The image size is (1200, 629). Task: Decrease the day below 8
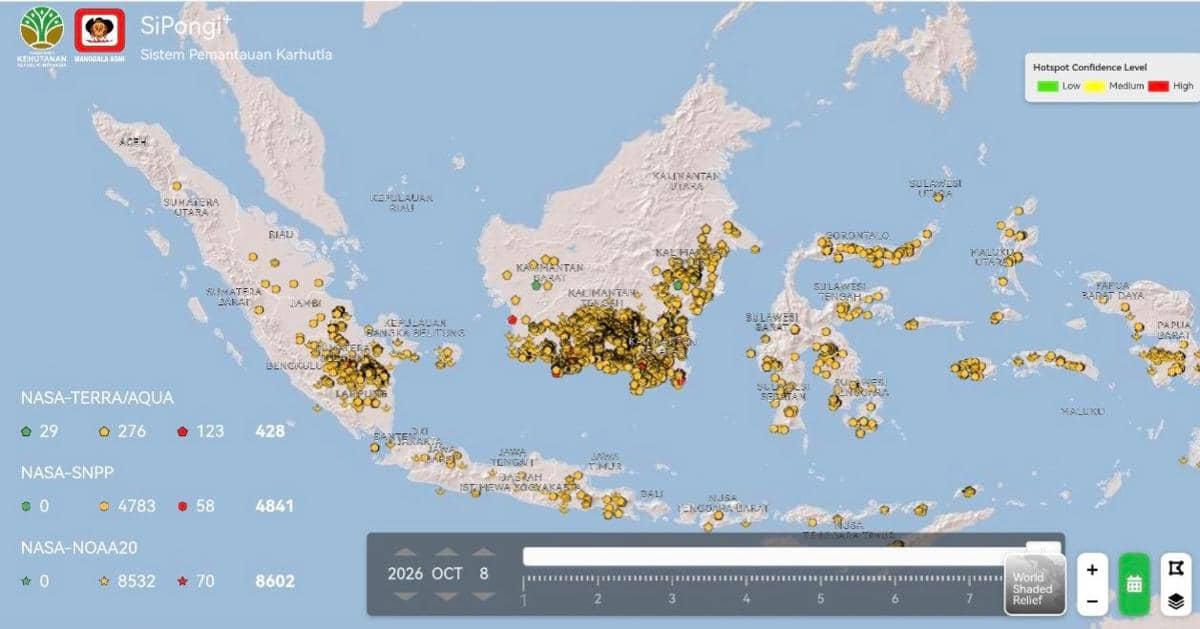click(x=484, y=596)
